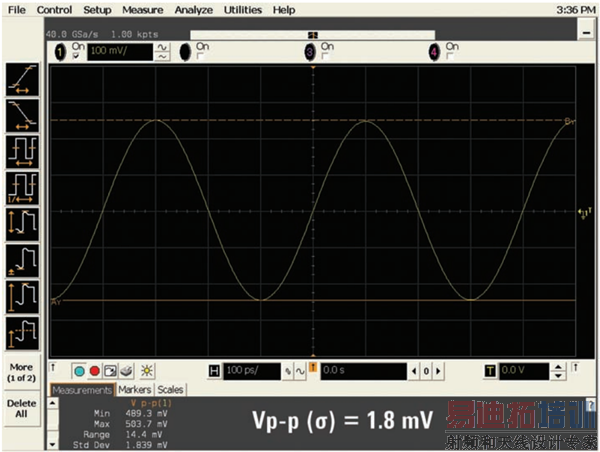Click the orange delay reference marker icon

coord(313,367)
